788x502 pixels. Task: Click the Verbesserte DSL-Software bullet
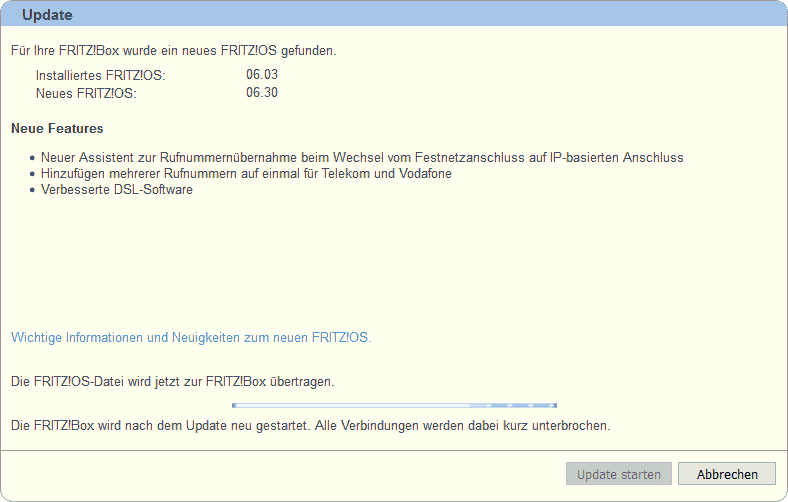point(117,189)
